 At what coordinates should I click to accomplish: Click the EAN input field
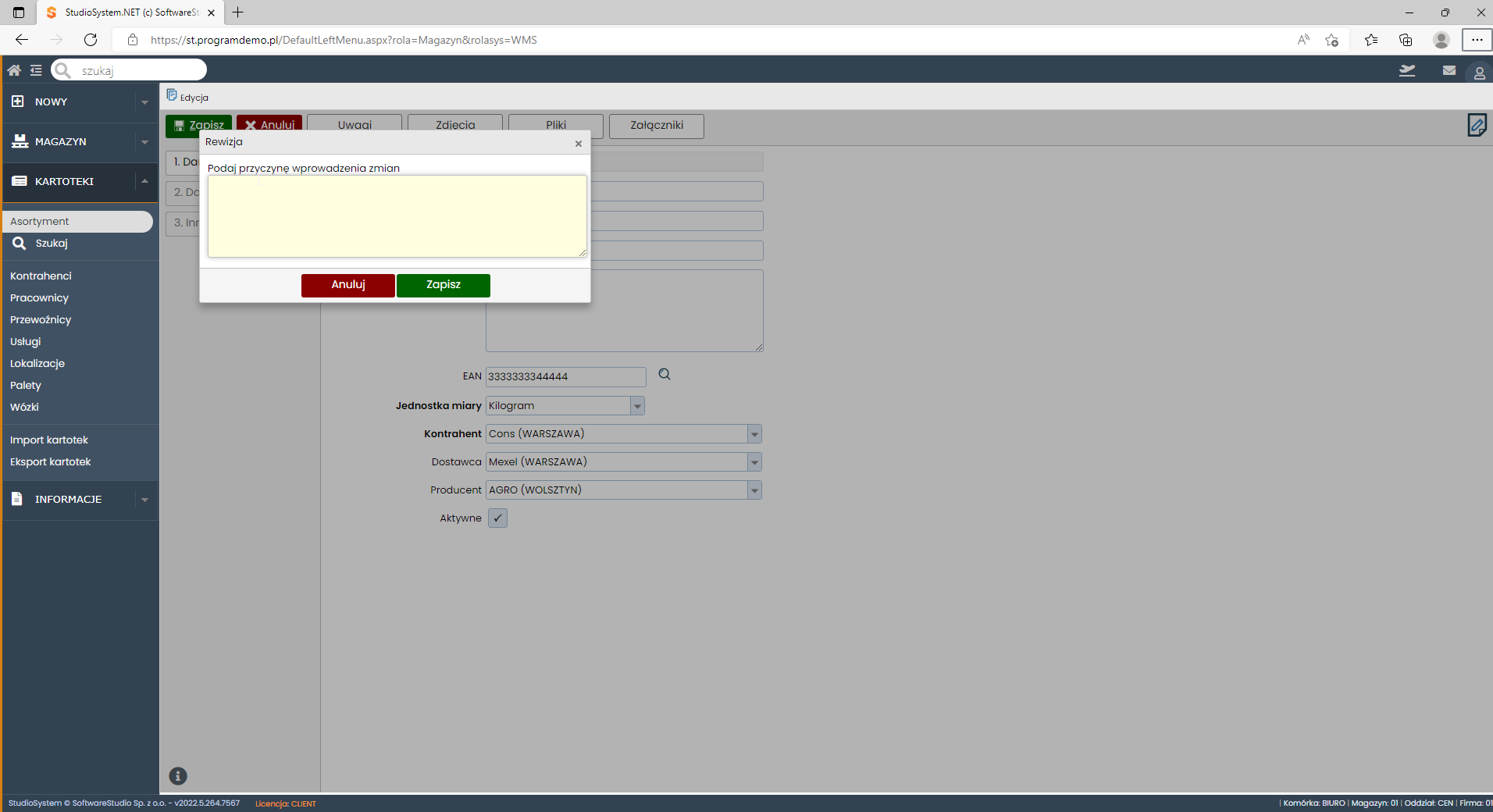pos(566,376)
